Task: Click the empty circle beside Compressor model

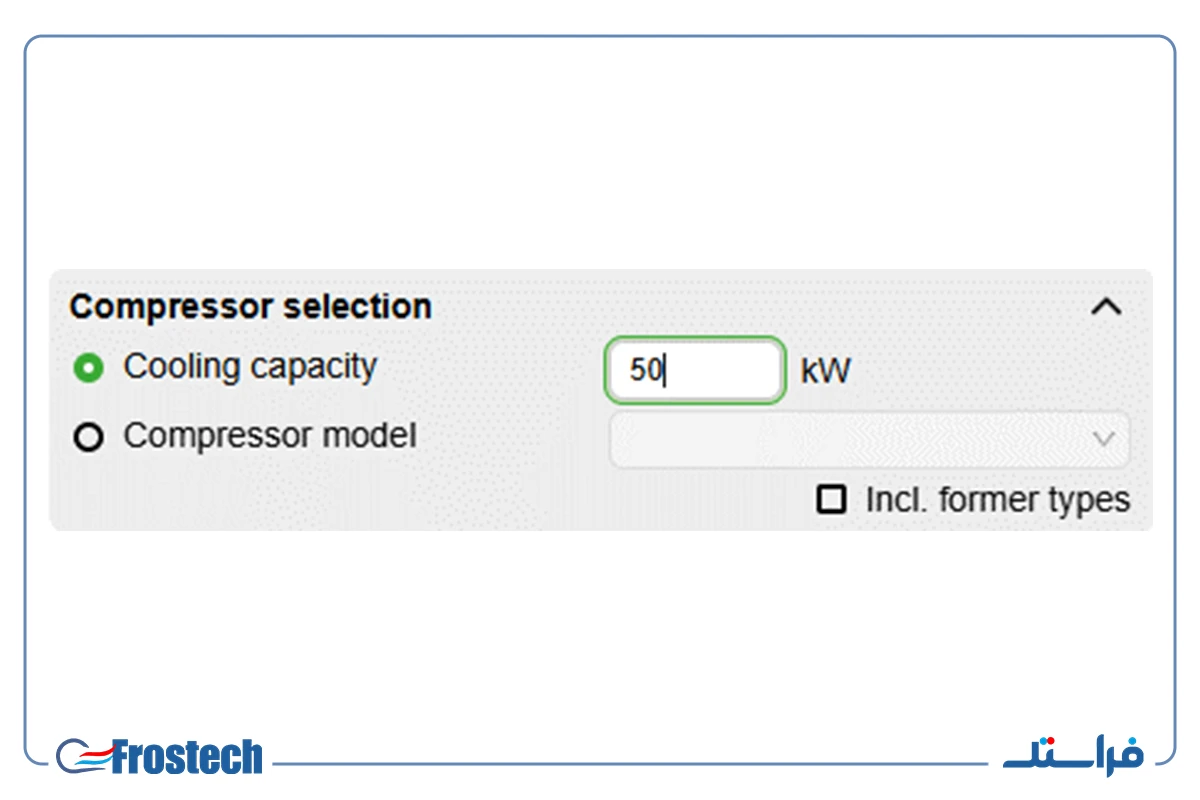Action: point(89,438)
